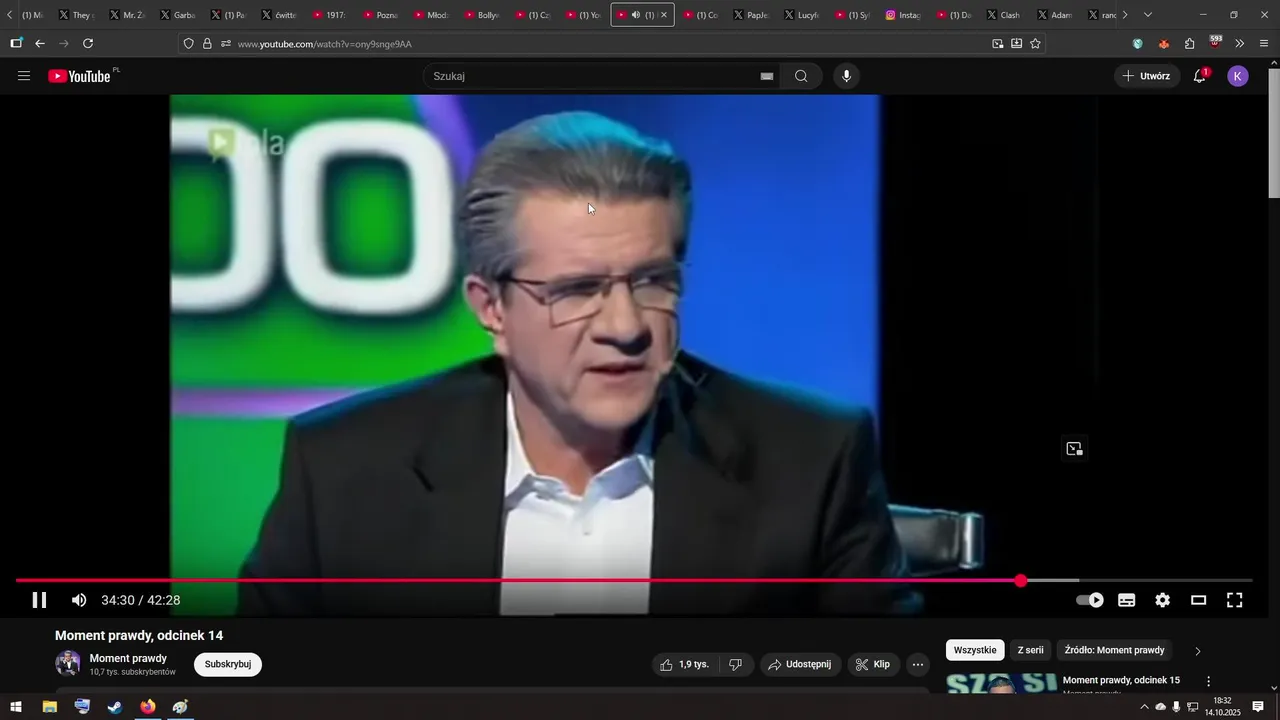Switch to the Clash tab
The width and height of the screenshot is (1280, 720).
pos(1004,15)
